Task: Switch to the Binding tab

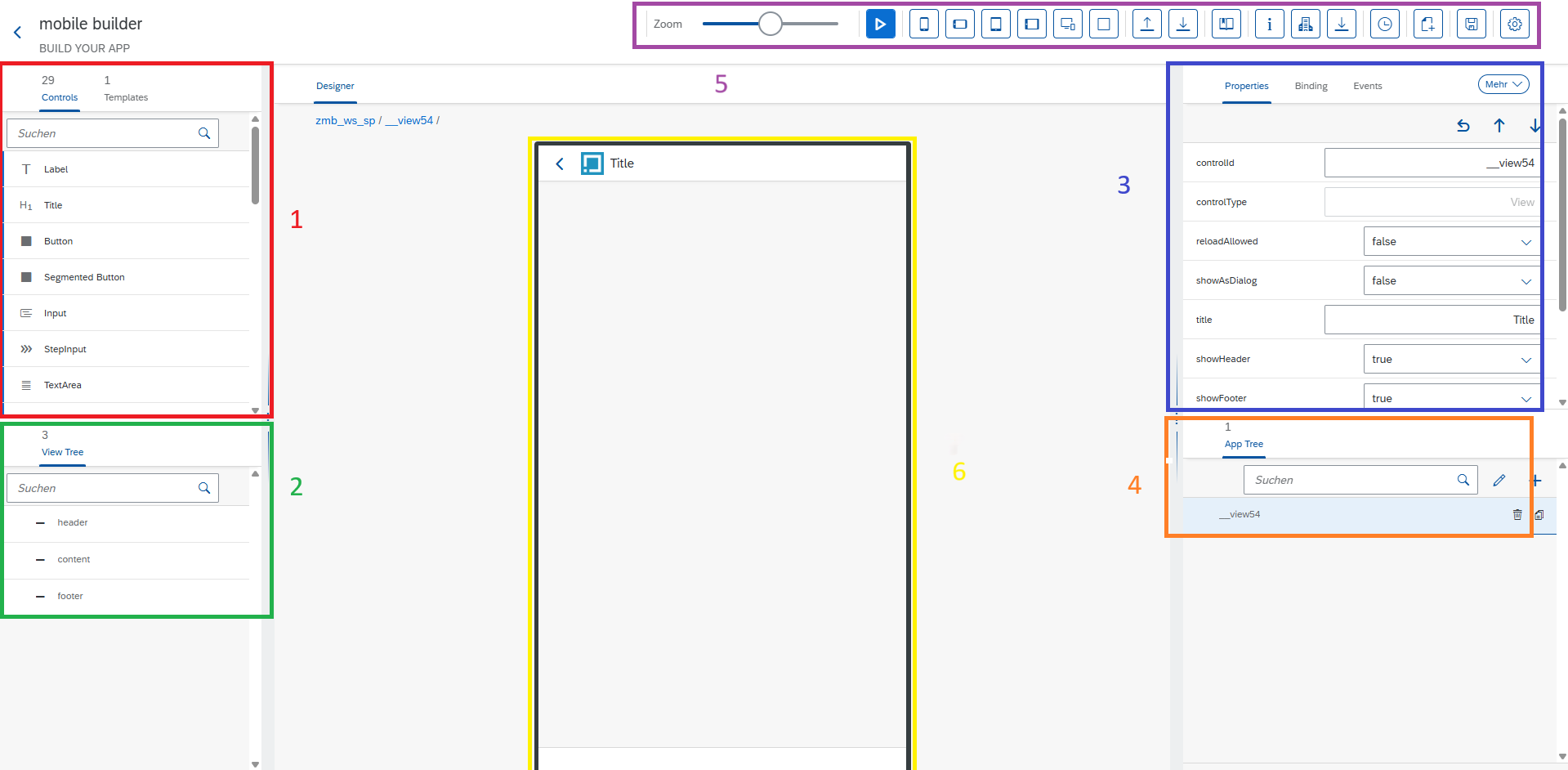Action: point(1311,87)
